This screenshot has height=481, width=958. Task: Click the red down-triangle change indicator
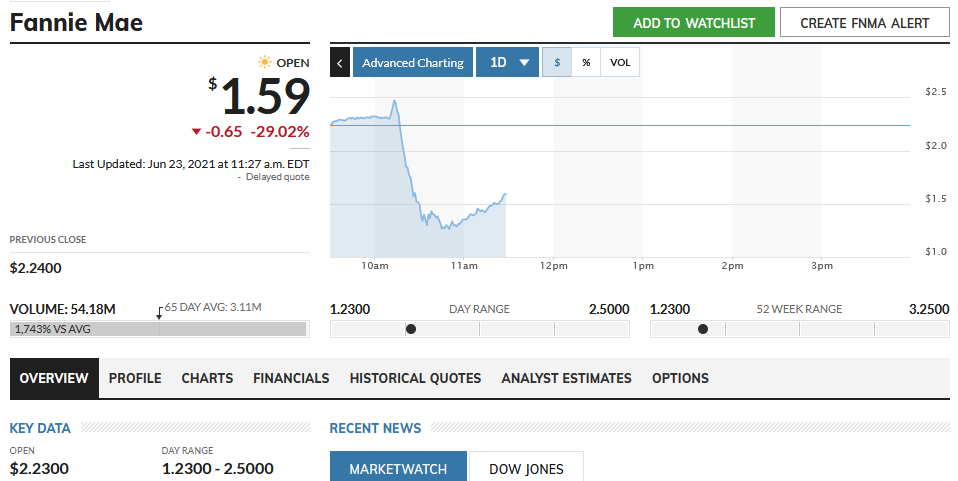click(196, 131)
